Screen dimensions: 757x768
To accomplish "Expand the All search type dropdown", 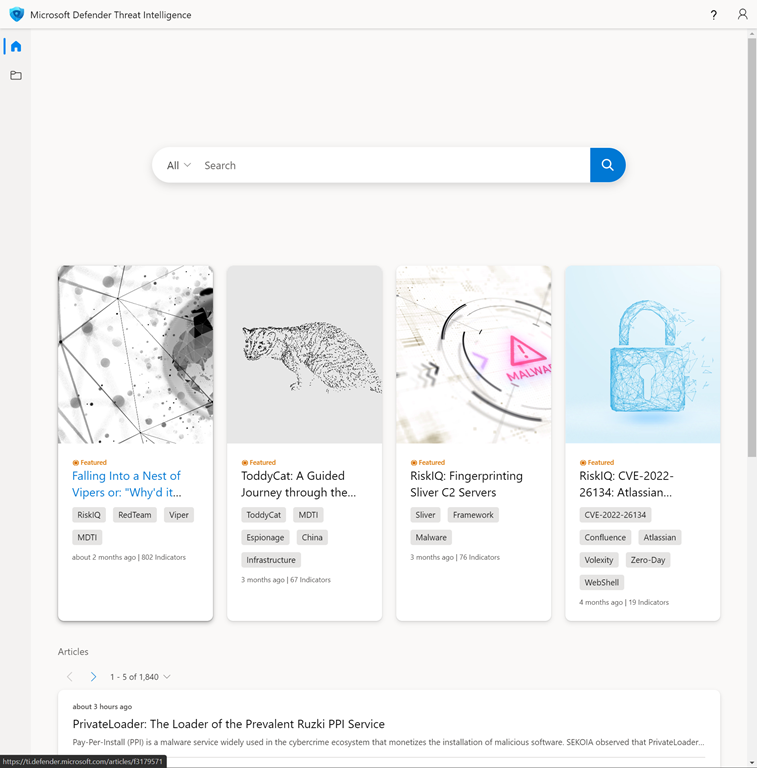I will point(178,165).
